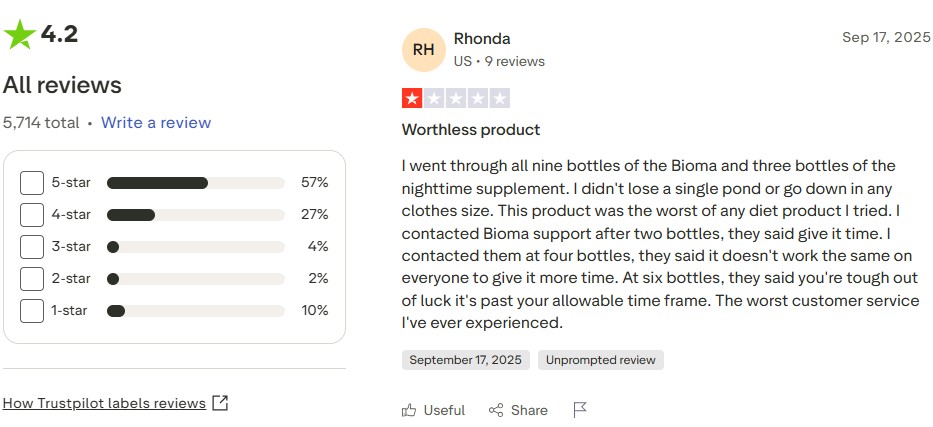Click the Share icon below the review
The image size is (933, 427).
pos(496,410)
